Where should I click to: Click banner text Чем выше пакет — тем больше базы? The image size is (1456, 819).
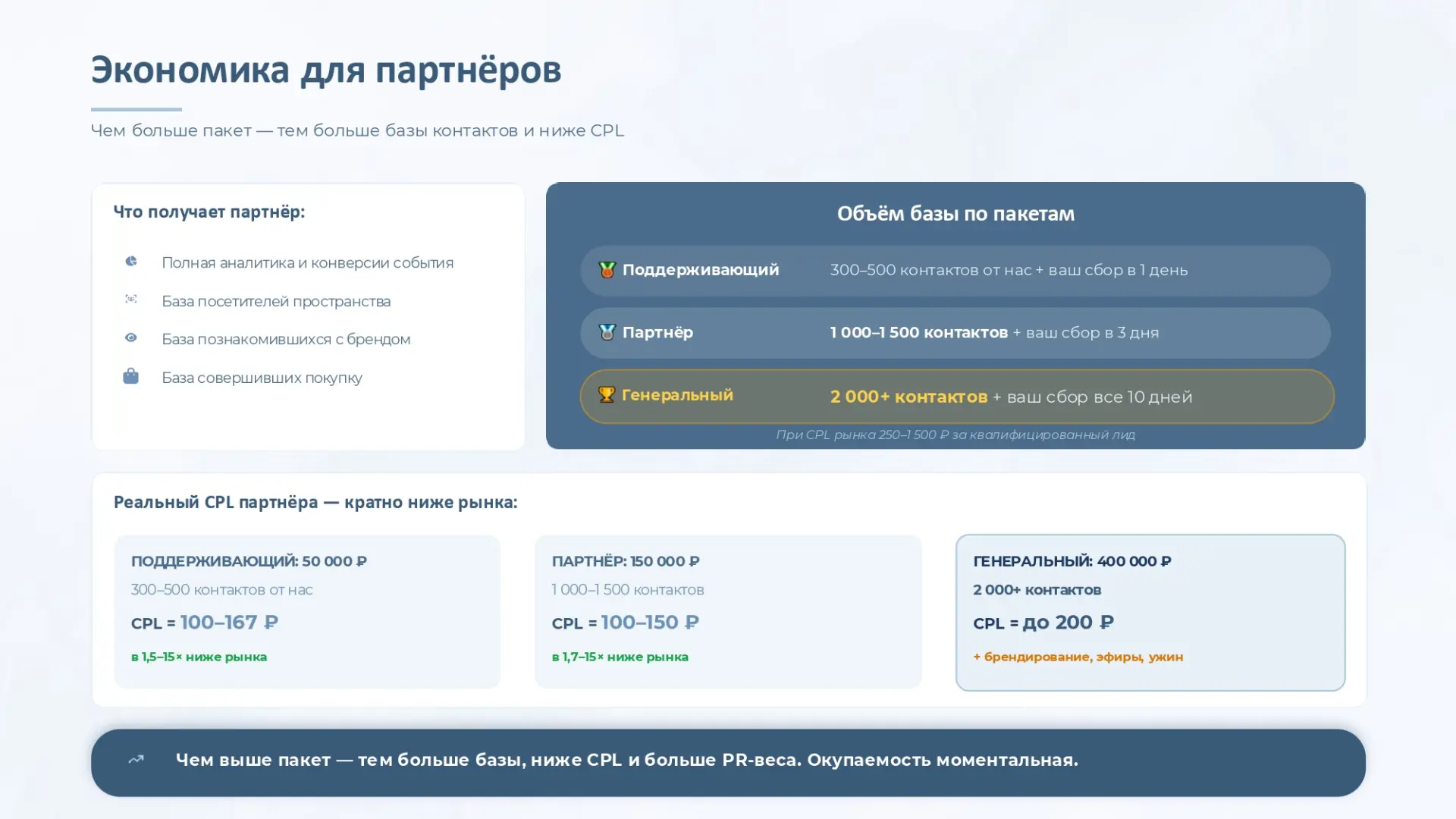[x=626, y=760]
